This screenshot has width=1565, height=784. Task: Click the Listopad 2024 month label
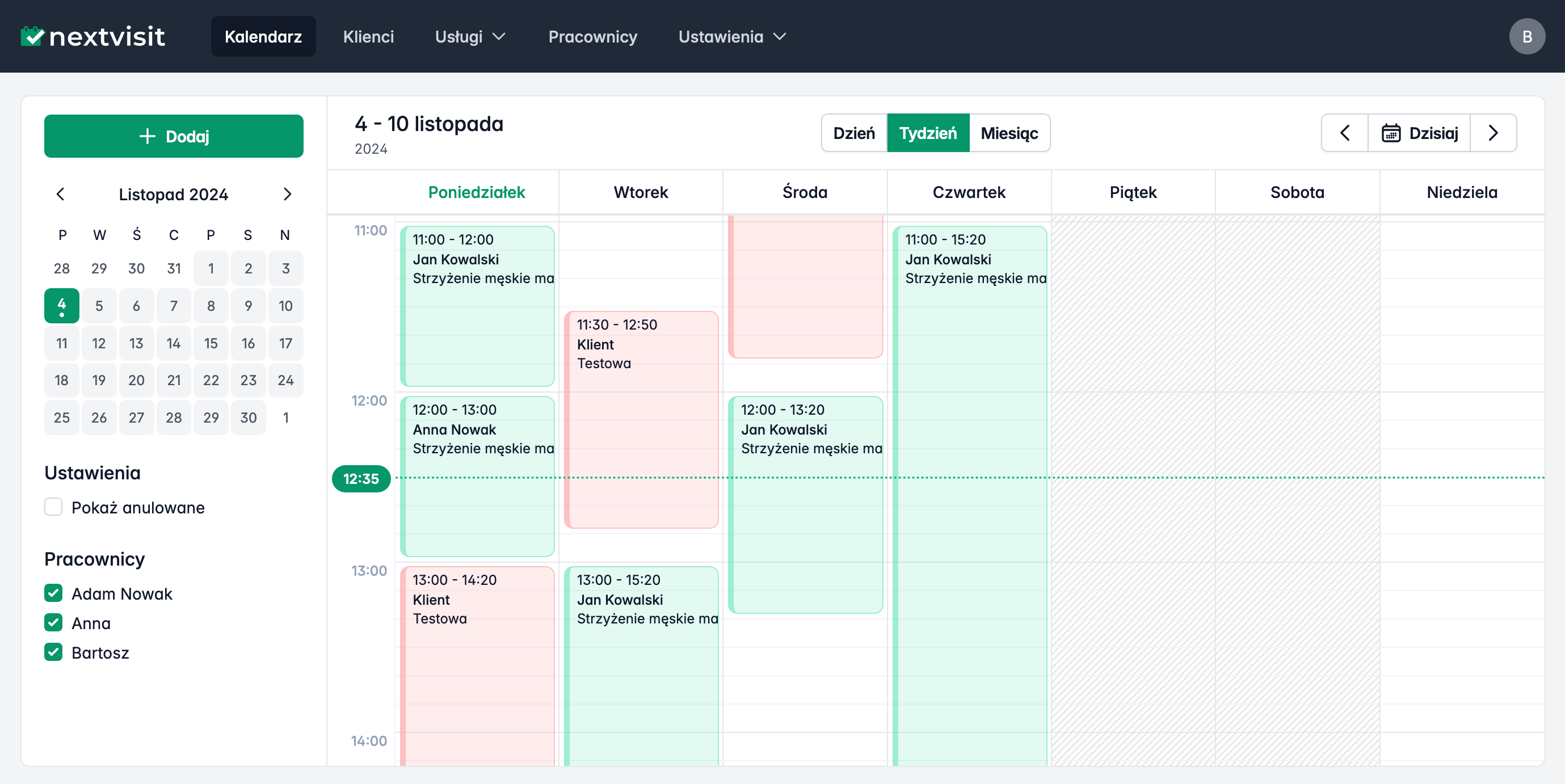(x=173, y=195)
